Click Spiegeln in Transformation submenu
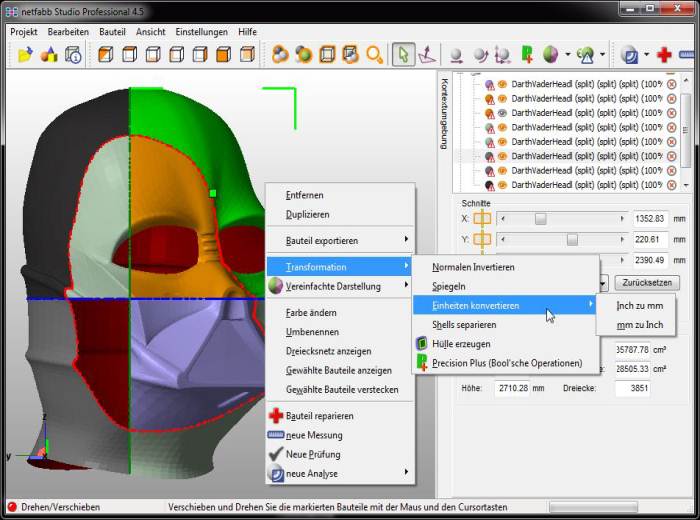This screenshot has width=700, height=520. (449, 286)
